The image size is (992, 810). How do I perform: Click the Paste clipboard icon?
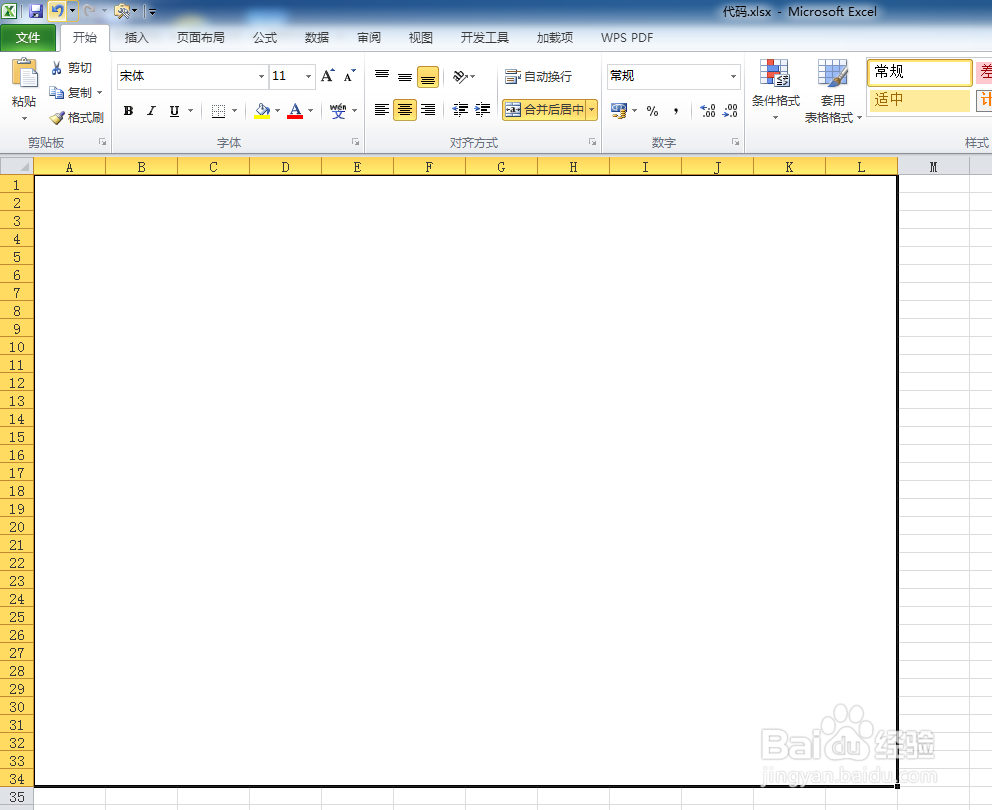pos(24,73)
